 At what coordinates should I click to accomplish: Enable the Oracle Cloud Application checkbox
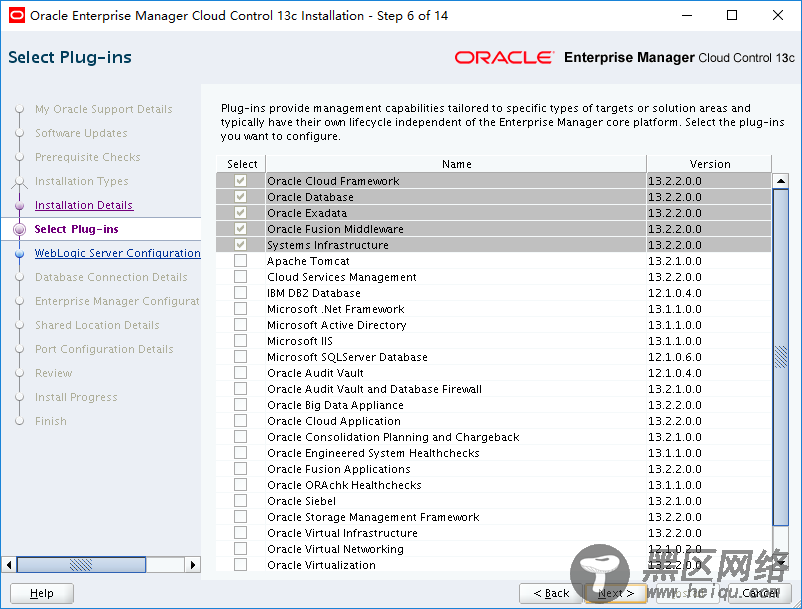pos(240,421)
